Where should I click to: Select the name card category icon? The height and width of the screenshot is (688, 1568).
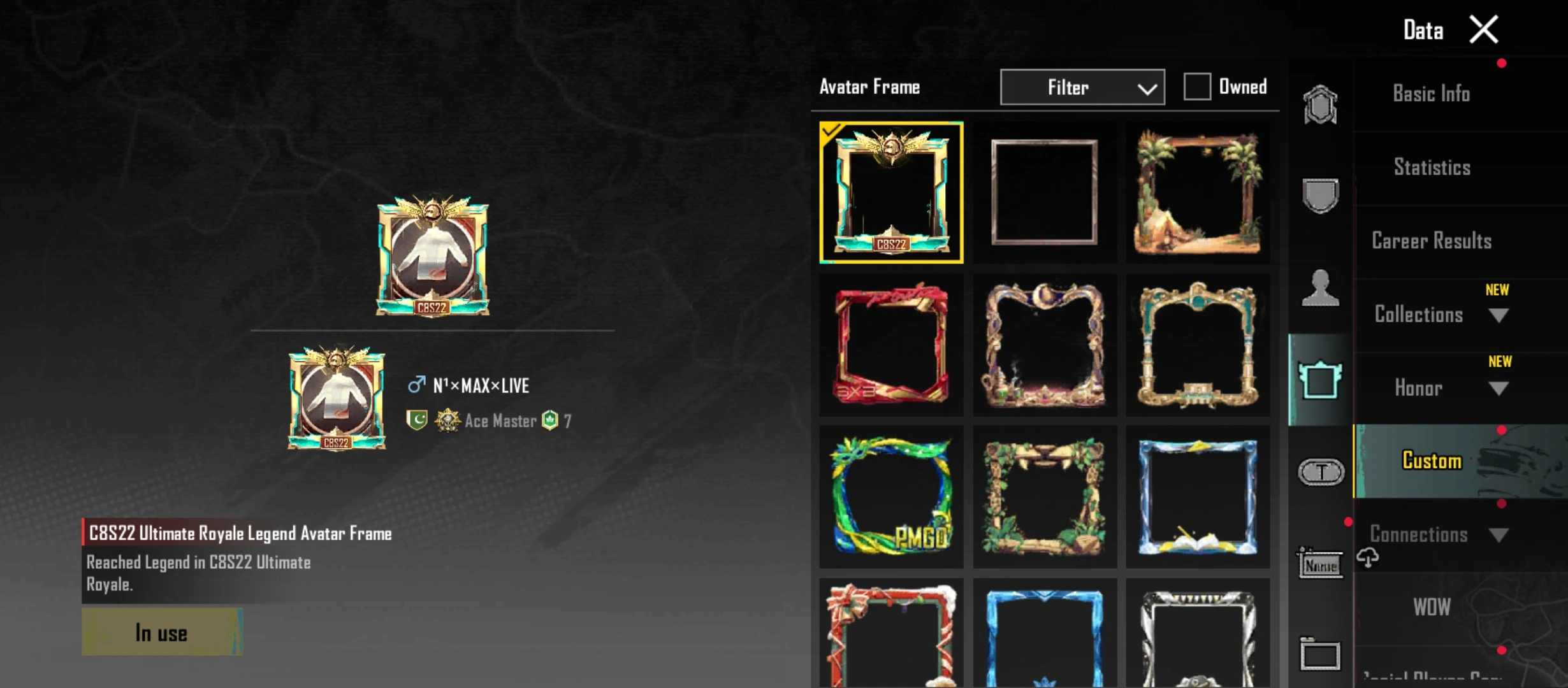1321,563
